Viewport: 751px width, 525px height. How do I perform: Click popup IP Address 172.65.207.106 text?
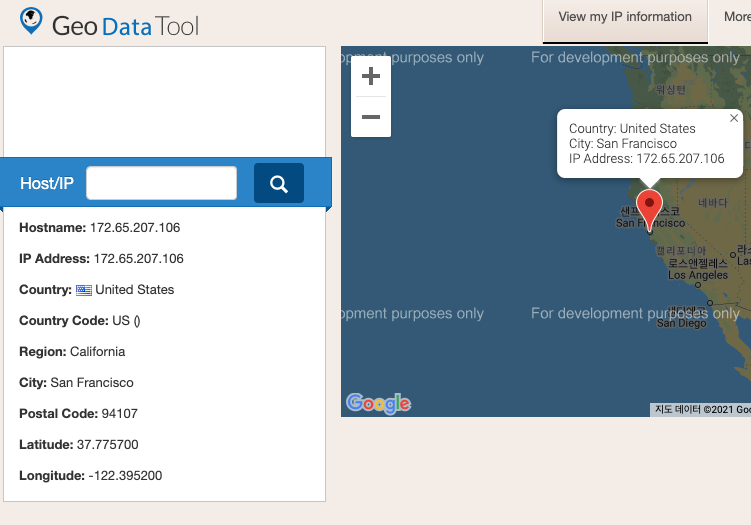(647, 159)
